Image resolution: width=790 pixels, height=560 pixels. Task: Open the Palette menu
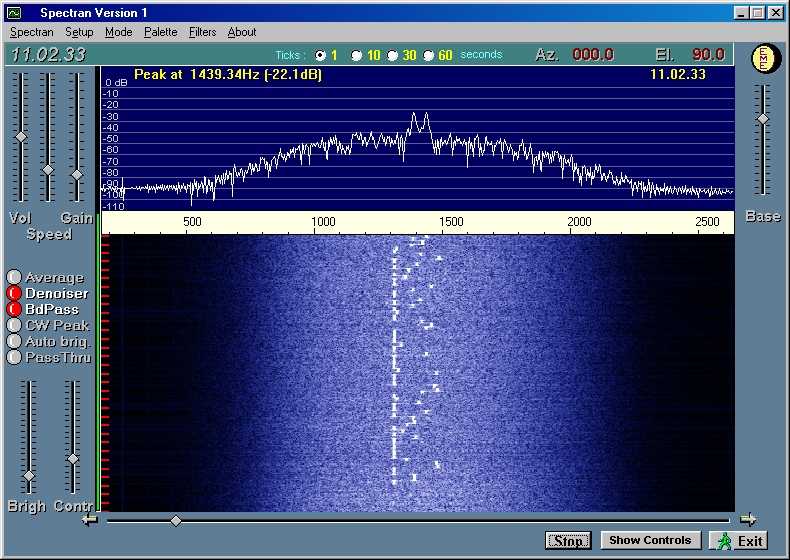point(160,32)
